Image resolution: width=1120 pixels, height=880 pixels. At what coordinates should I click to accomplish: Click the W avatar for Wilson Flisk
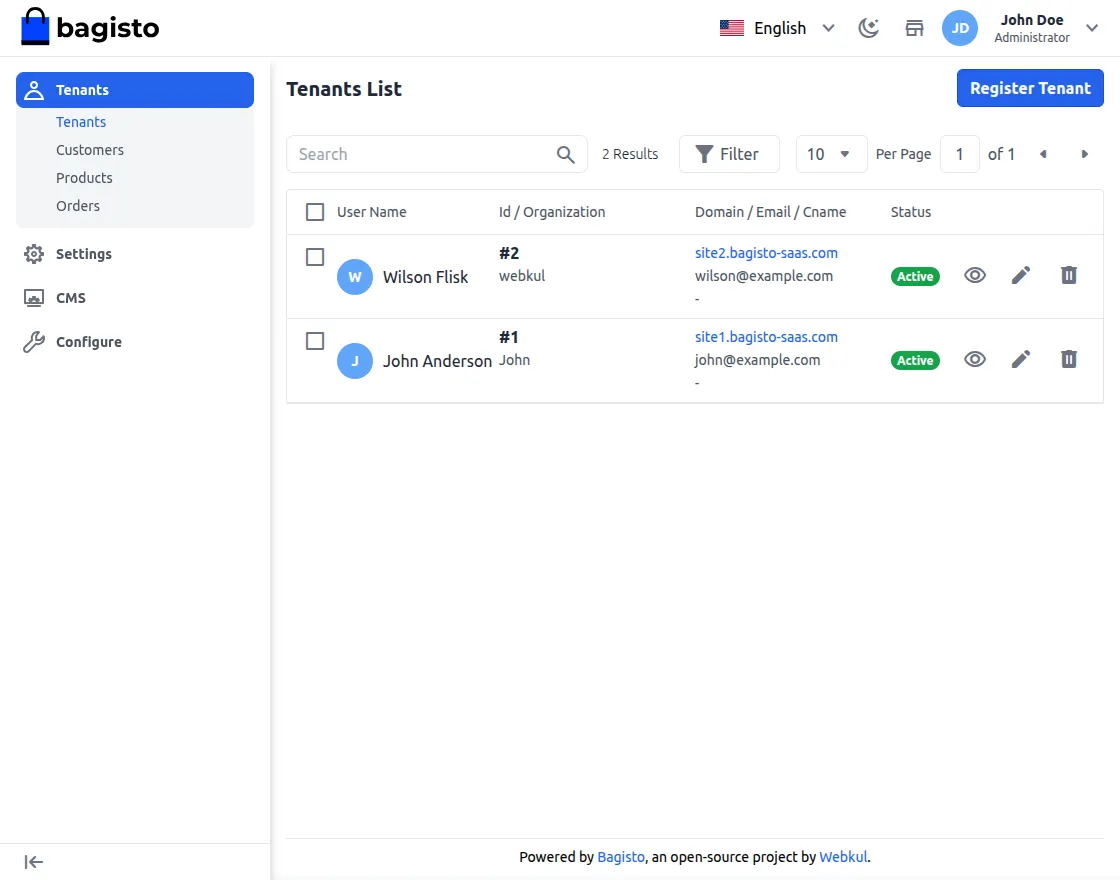click(355, 277)
